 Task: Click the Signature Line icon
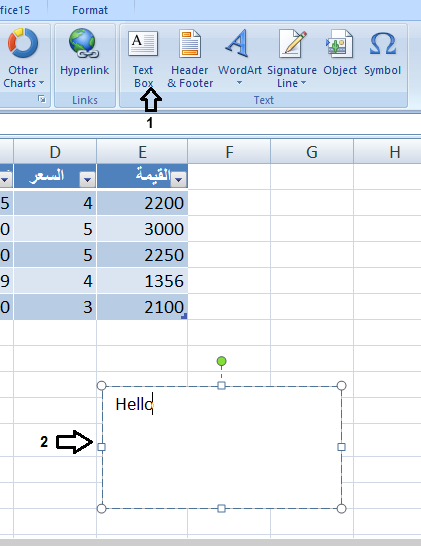click(x=293, y=44)
